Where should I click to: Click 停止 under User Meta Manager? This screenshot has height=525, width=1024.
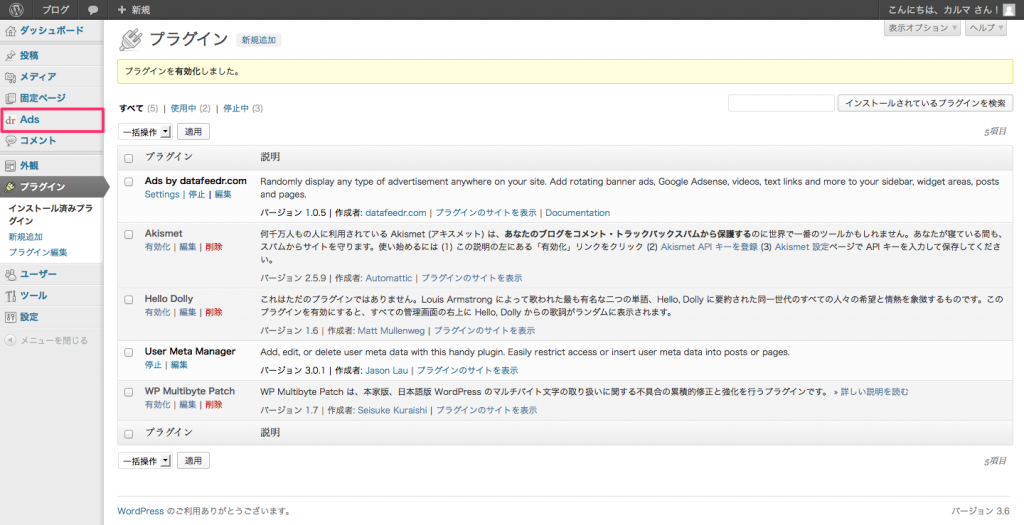pos(153,365)
